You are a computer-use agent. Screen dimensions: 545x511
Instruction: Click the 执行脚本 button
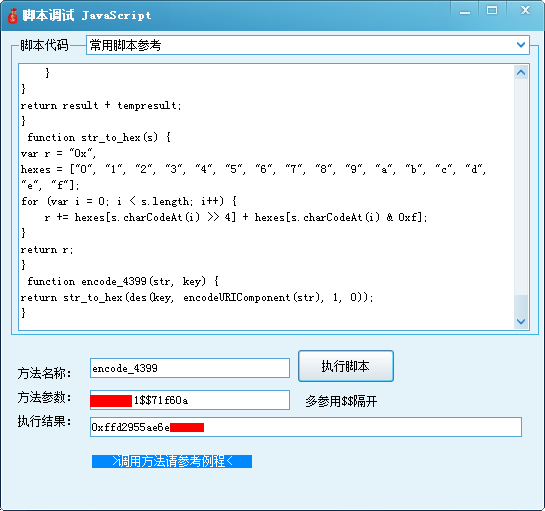[346, 366]
